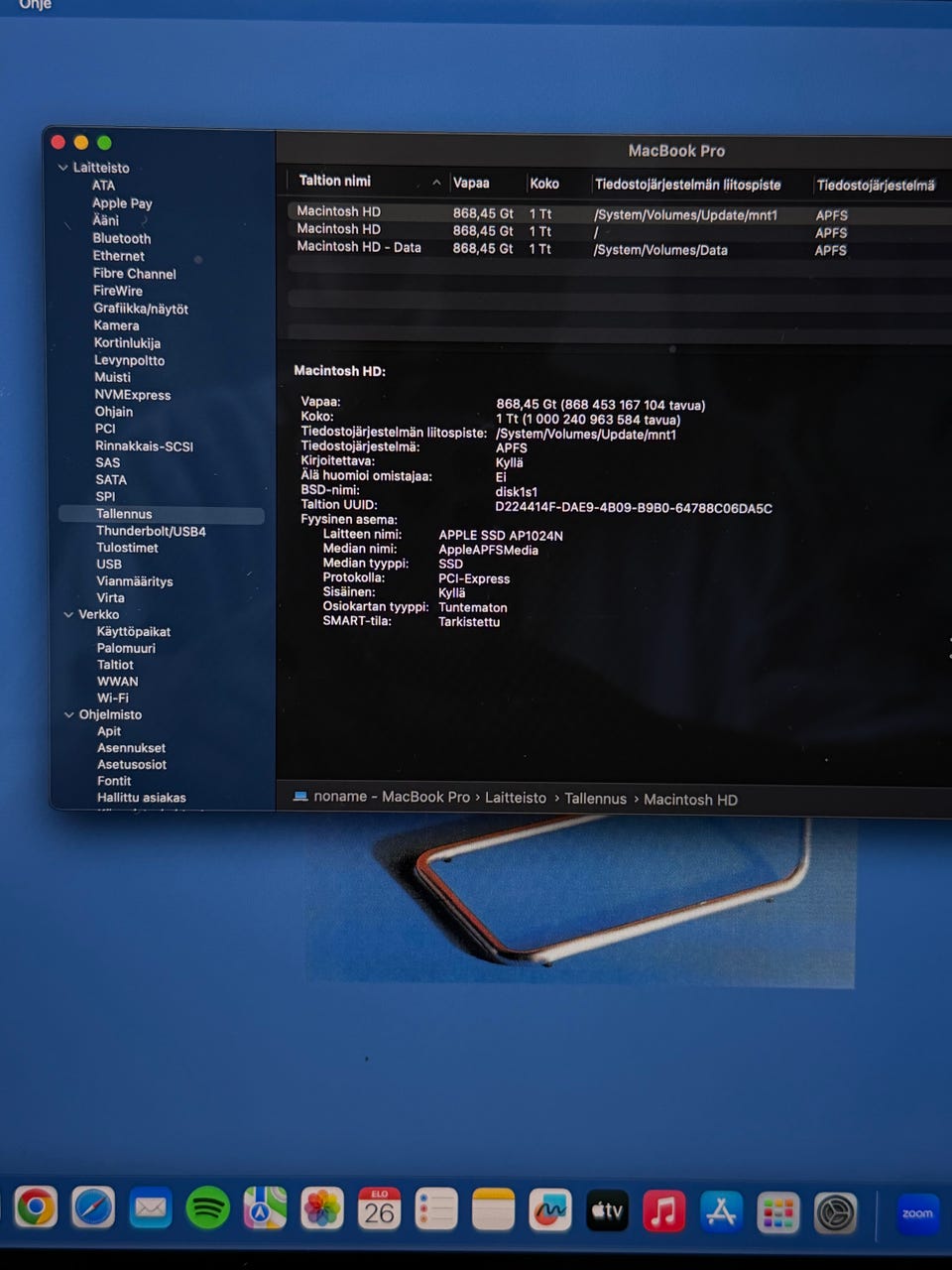Select Fibre Channel in the sidebar
Viewport: 952px width, 1270px height.
pyautogui.click(x=134, y=274)
